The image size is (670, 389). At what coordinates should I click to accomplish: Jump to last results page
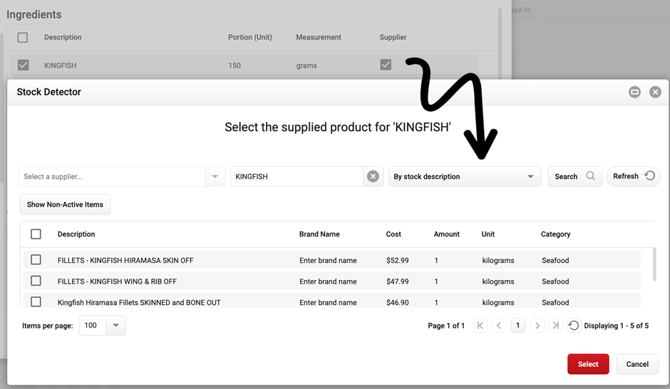pyautogui.click(x=555, y=326)
